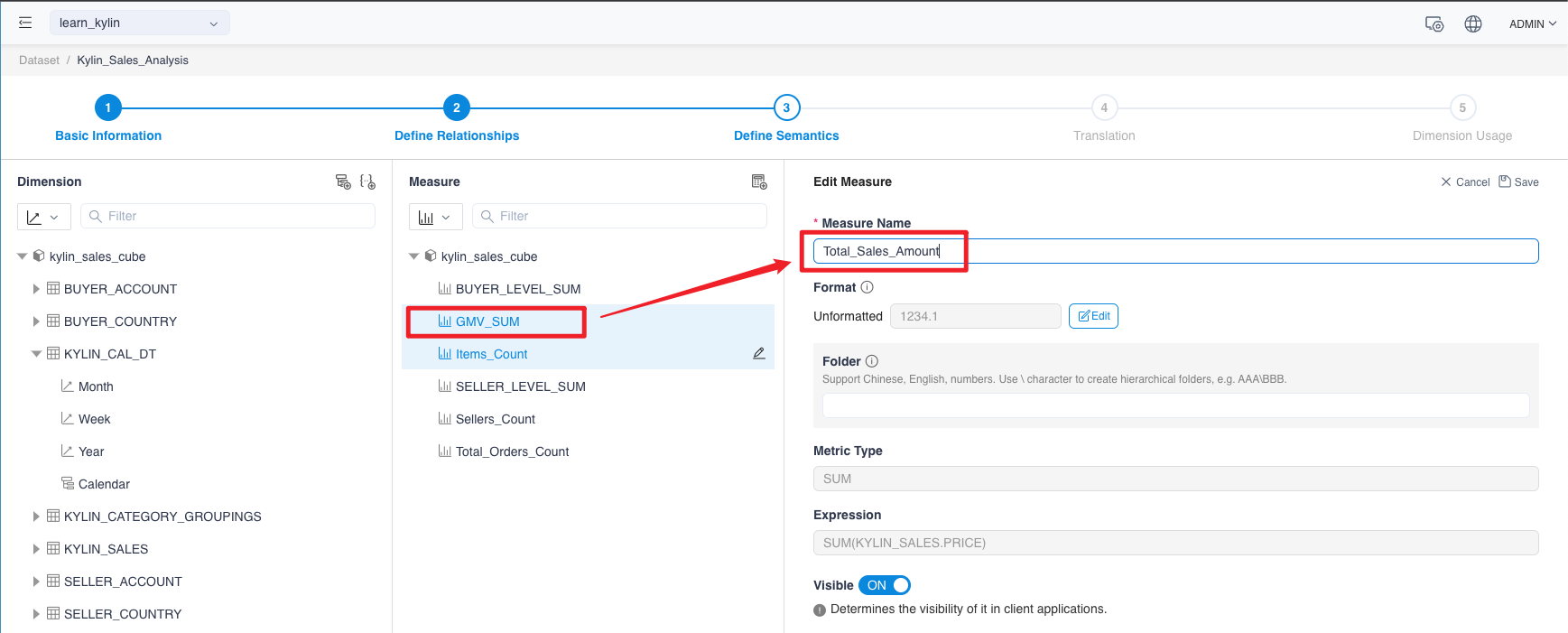This screenshot has width=1568, height=633.
Task: Click the Measure Name input field
Action: point(1174,251)
